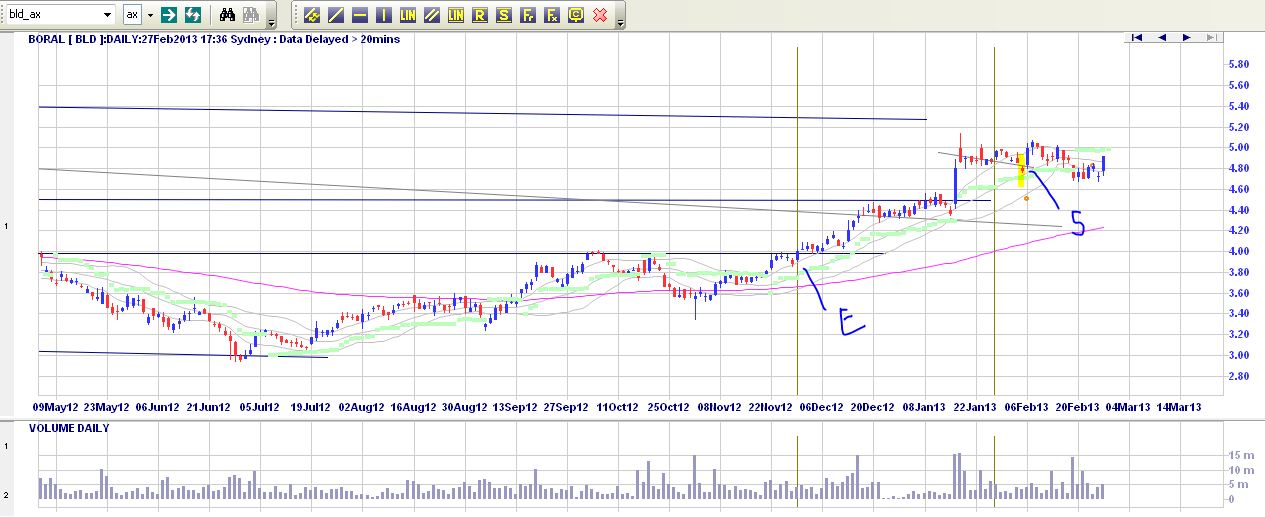Click the 3.00 price axis label
The height and width of the screenshot is (517, 1265).
coord(1238,355)
